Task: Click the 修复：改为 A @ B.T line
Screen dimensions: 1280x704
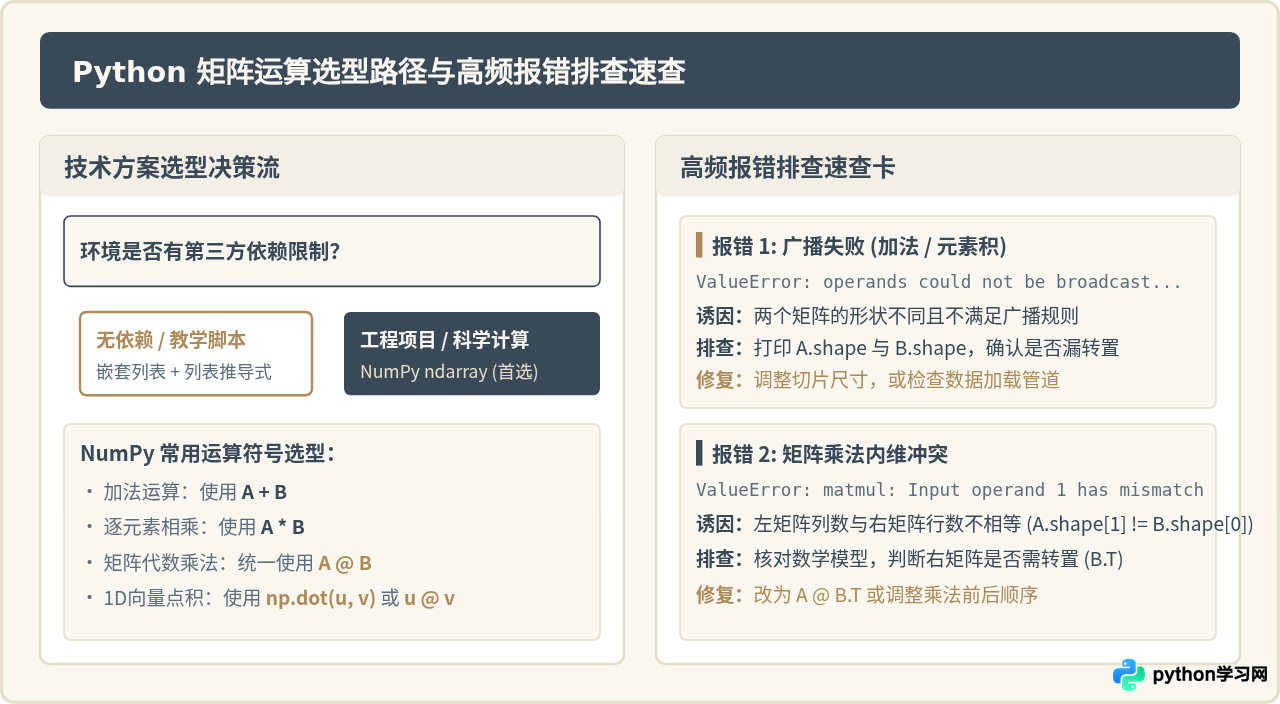Action: [867, 595]
